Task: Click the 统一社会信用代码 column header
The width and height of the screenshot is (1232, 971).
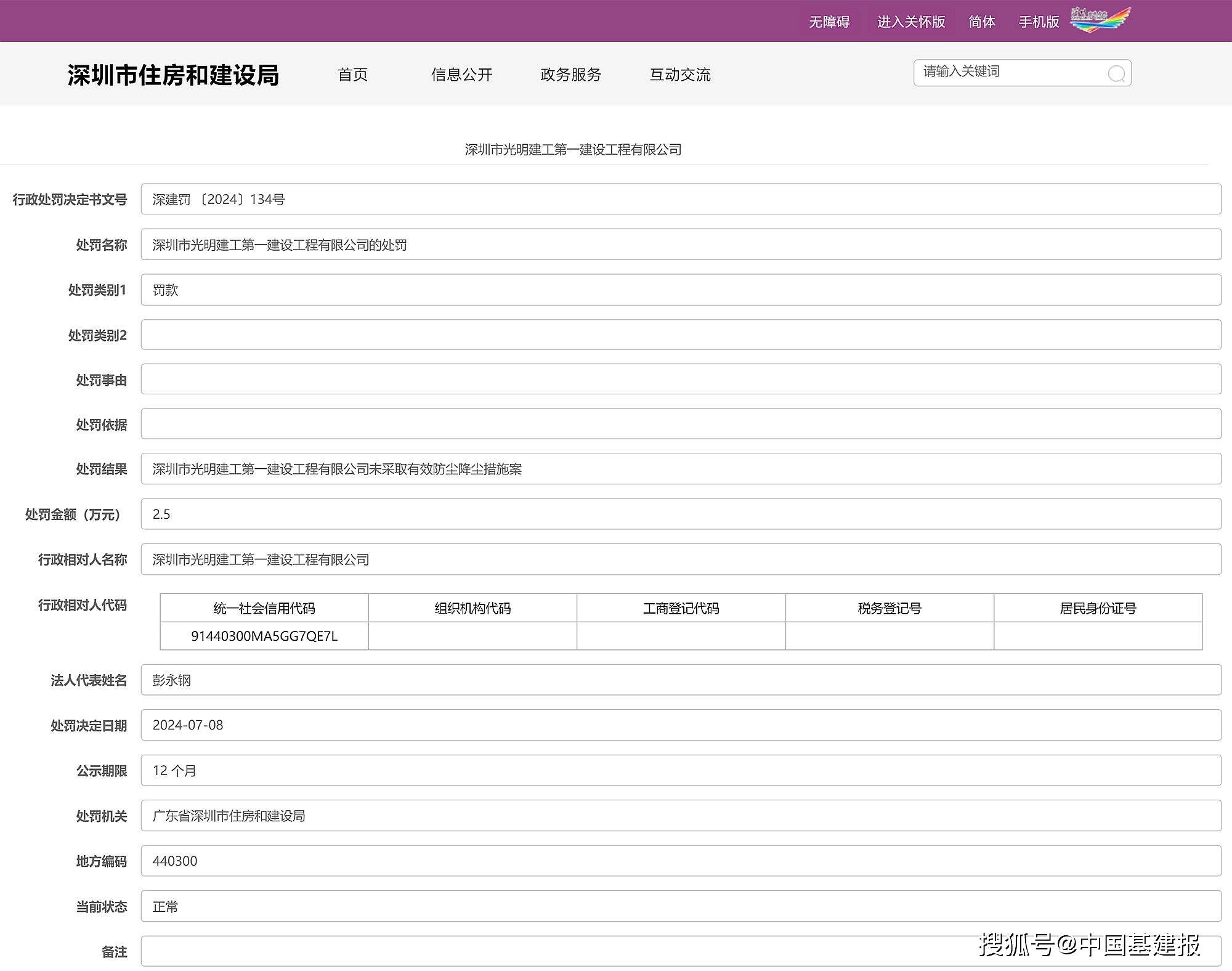Action: tap(264, 608)
